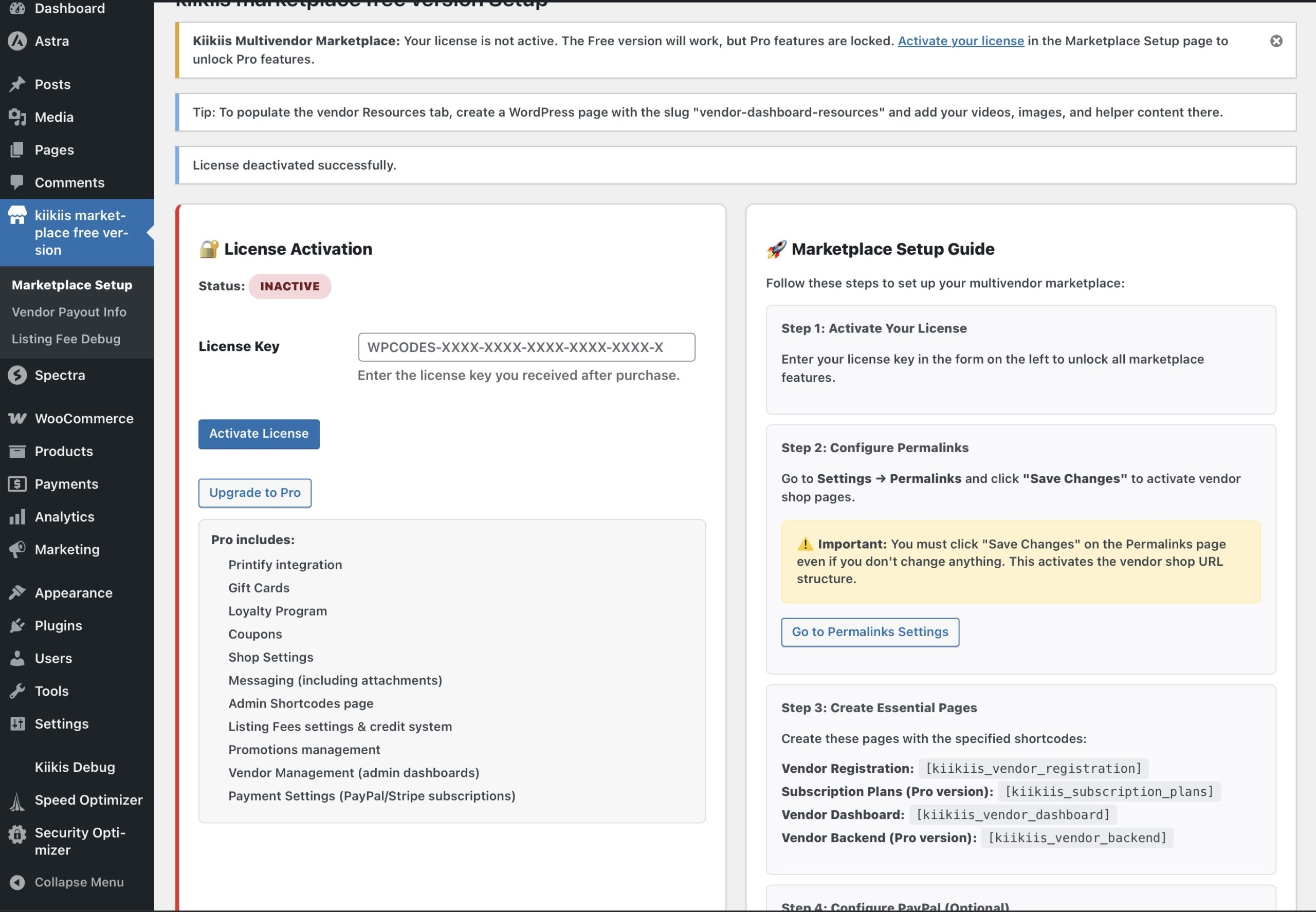This screenshot has width=1316, height=912.
Task: Click the Appearance paintbrush icon
Action: [17, 592]
